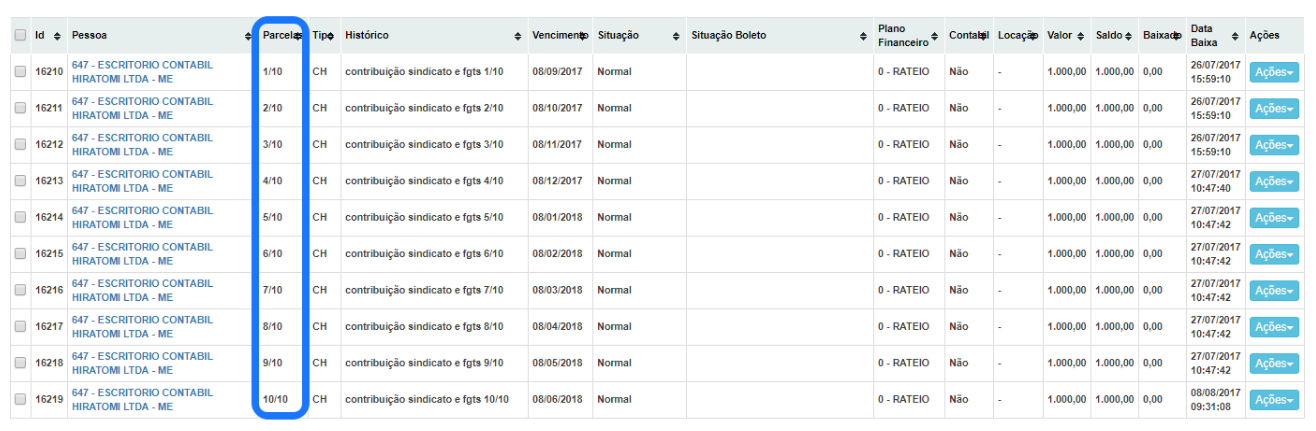The width and height of the screenshot is (1316, 431).
Task: Expand Ações menu for row 16214
Action: click(1274, 217)
